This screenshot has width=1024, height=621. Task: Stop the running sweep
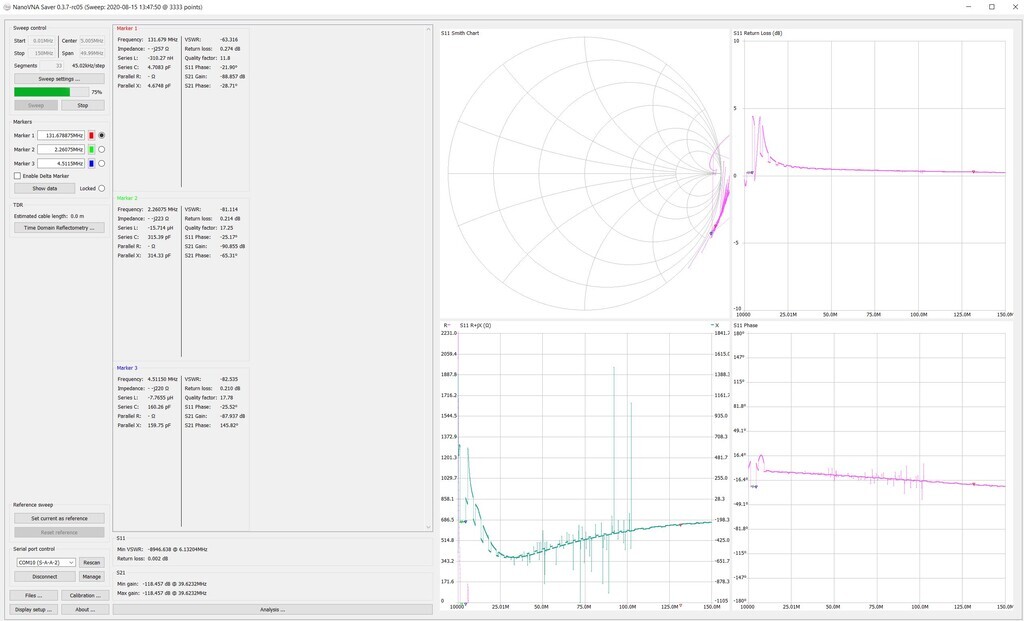(83, 105)
